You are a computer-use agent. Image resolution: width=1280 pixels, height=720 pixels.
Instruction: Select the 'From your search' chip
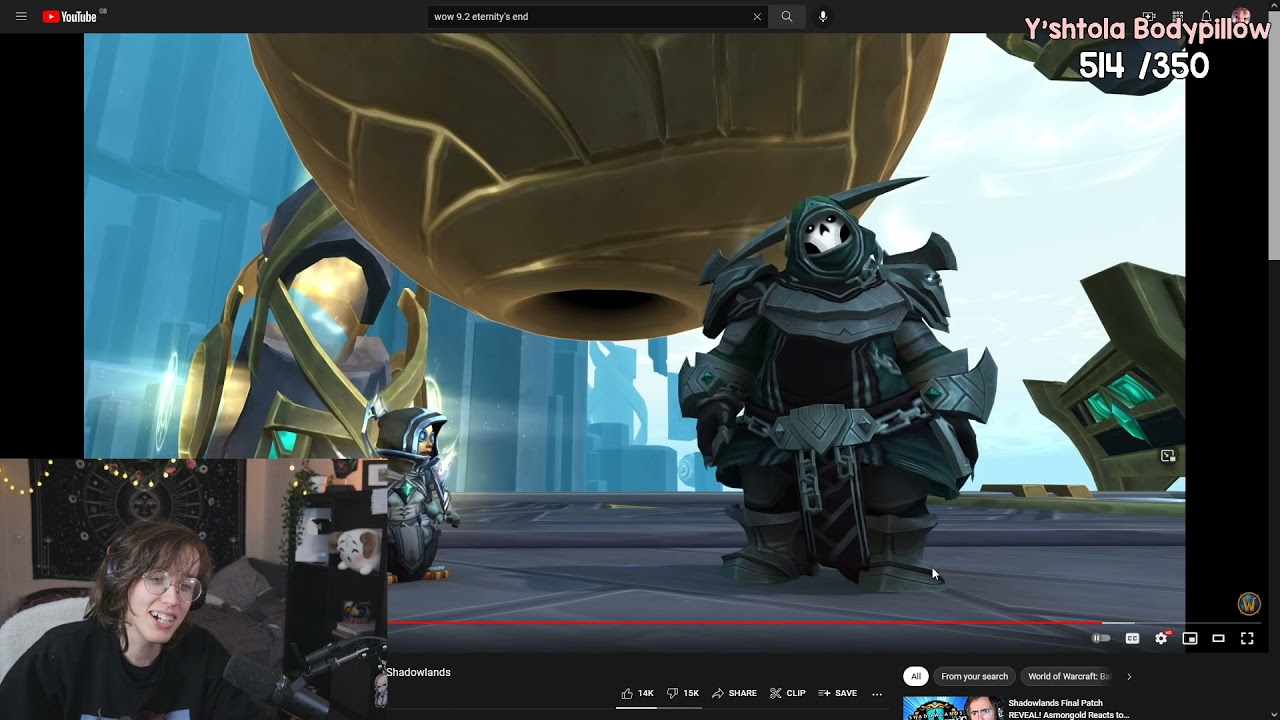click(x=974, y=676)
